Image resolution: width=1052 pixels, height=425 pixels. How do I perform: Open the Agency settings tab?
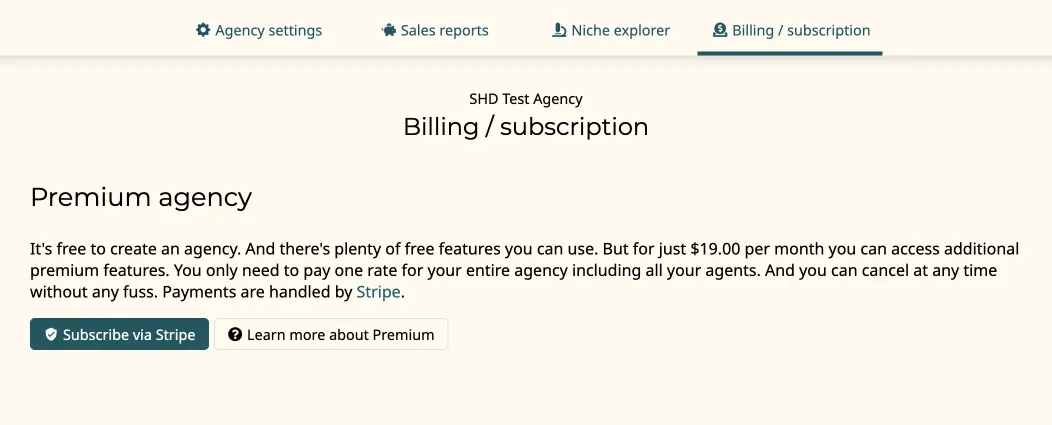[x=259, y=30]
